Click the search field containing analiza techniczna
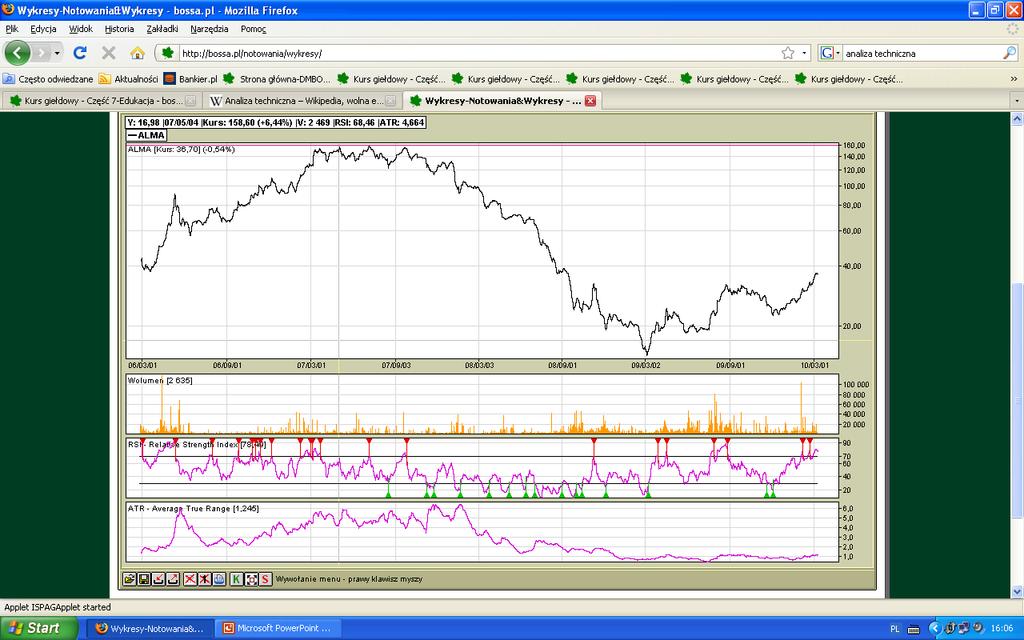 (922, 54)
